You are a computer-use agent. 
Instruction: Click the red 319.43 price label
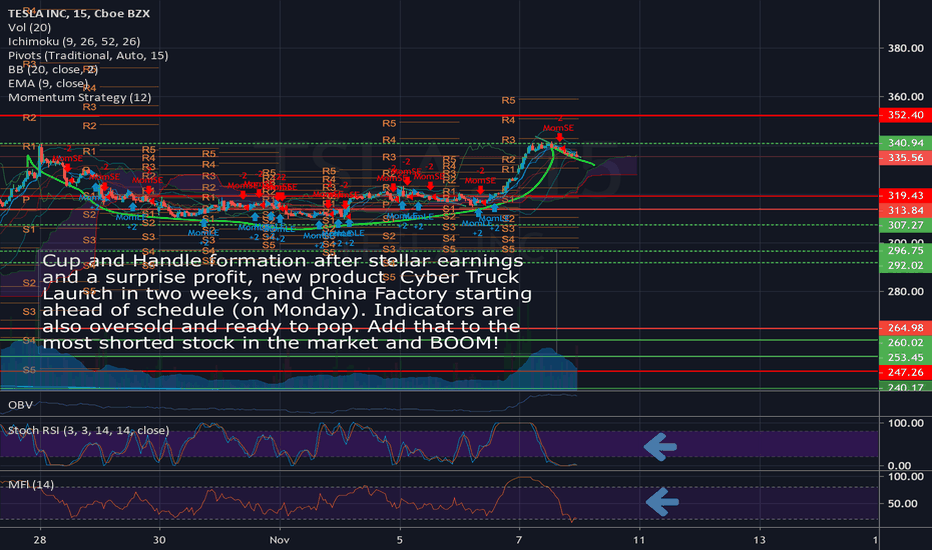pyautogui.click(x=905, y=196)
